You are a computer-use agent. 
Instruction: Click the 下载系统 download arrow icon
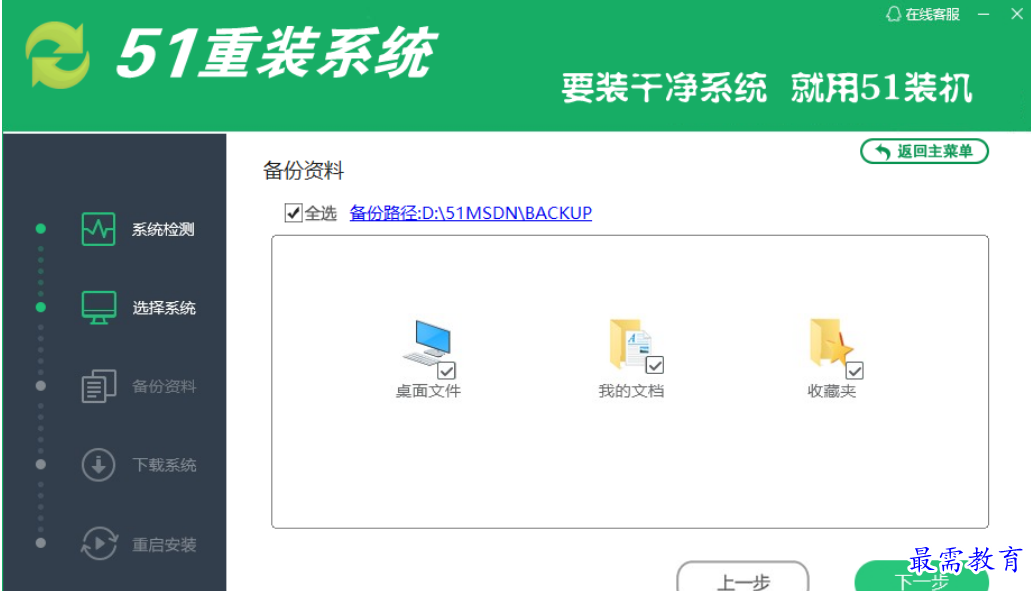(x=99, y=465)
